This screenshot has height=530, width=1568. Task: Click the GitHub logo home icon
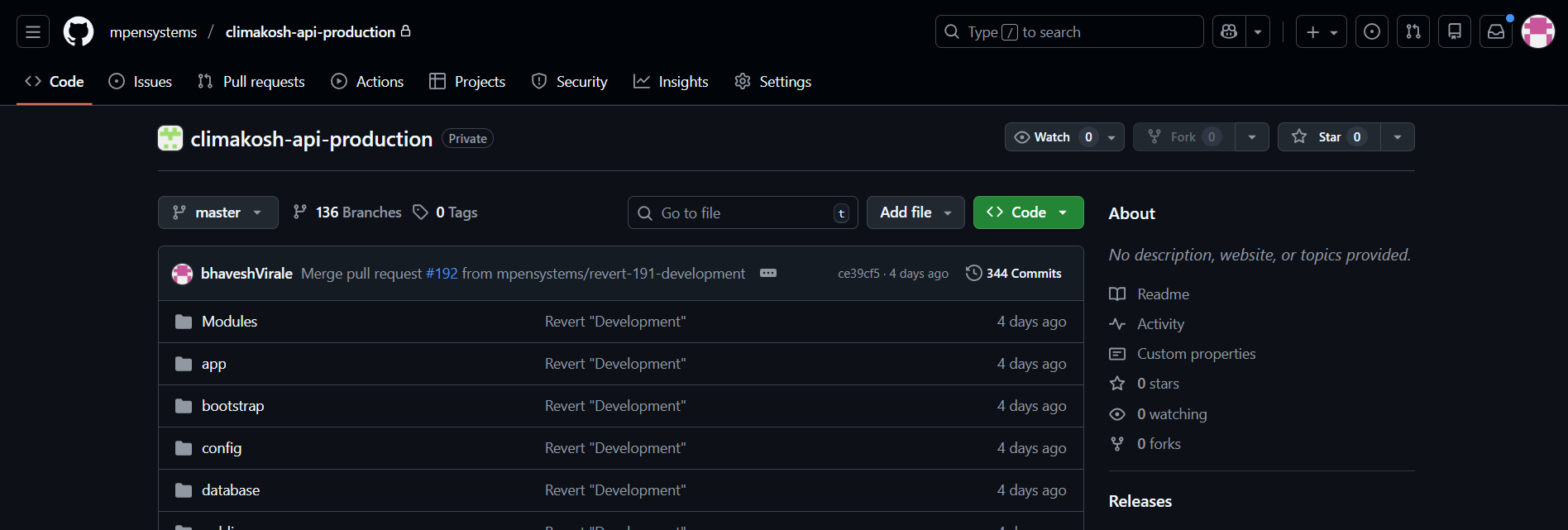pos(79,32)
